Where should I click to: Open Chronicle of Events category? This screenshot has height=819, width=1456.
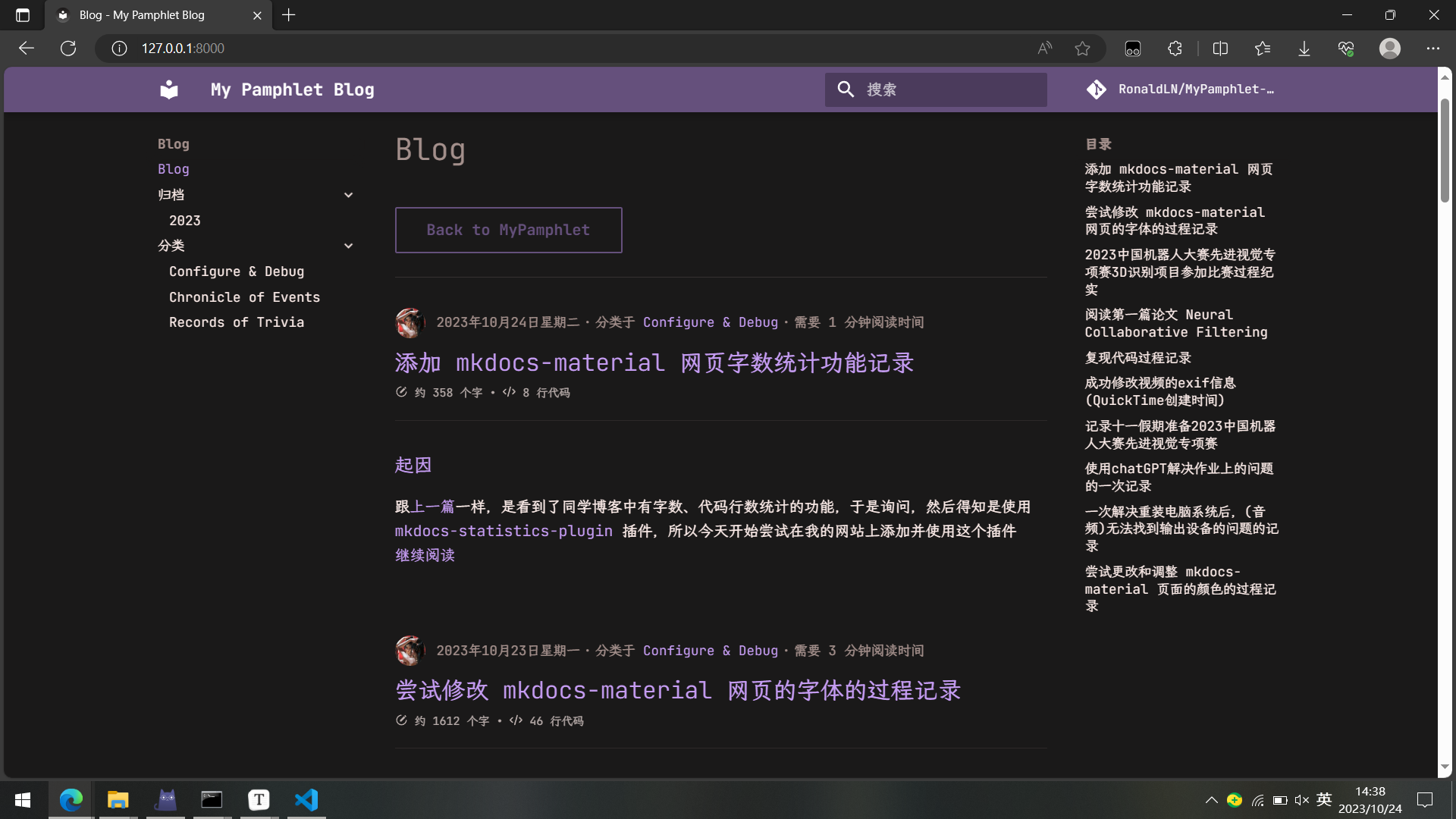244,297
